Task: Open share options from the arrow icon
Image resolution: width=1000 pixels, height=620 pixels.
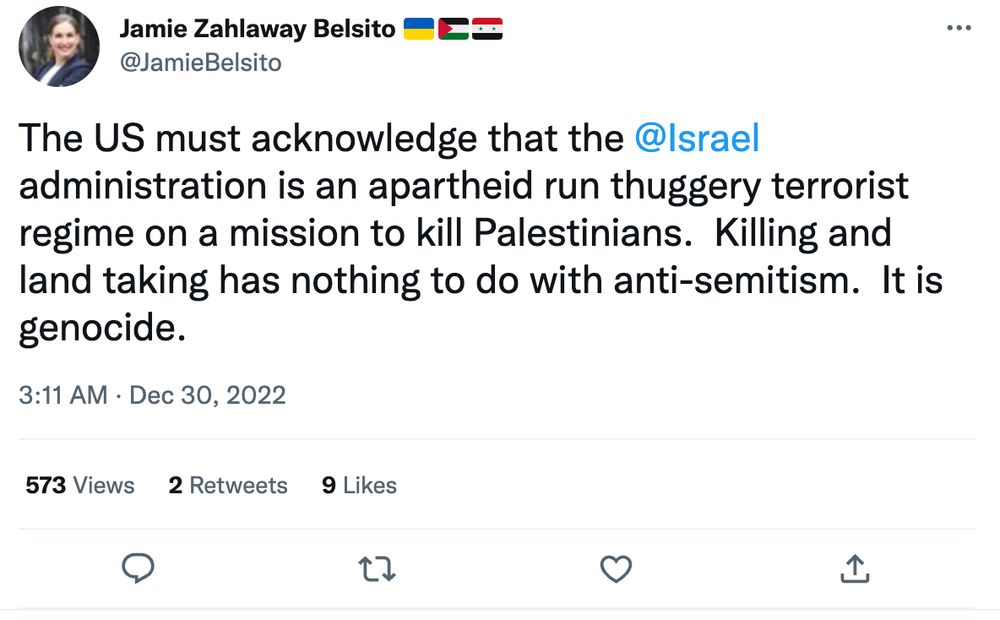Action: [x=854, y=567]
